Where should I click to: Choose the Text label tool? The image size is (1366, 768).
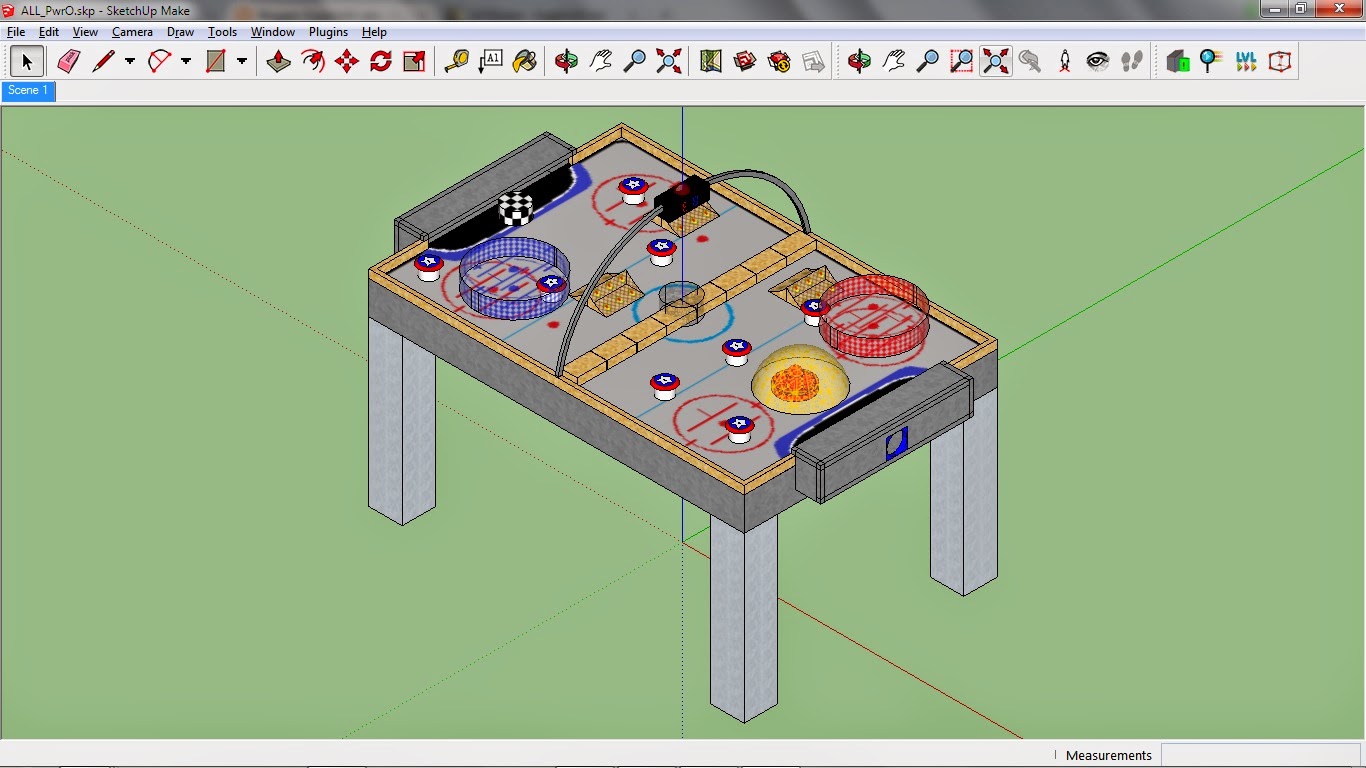pyautogui.click(x=491, y=62)
